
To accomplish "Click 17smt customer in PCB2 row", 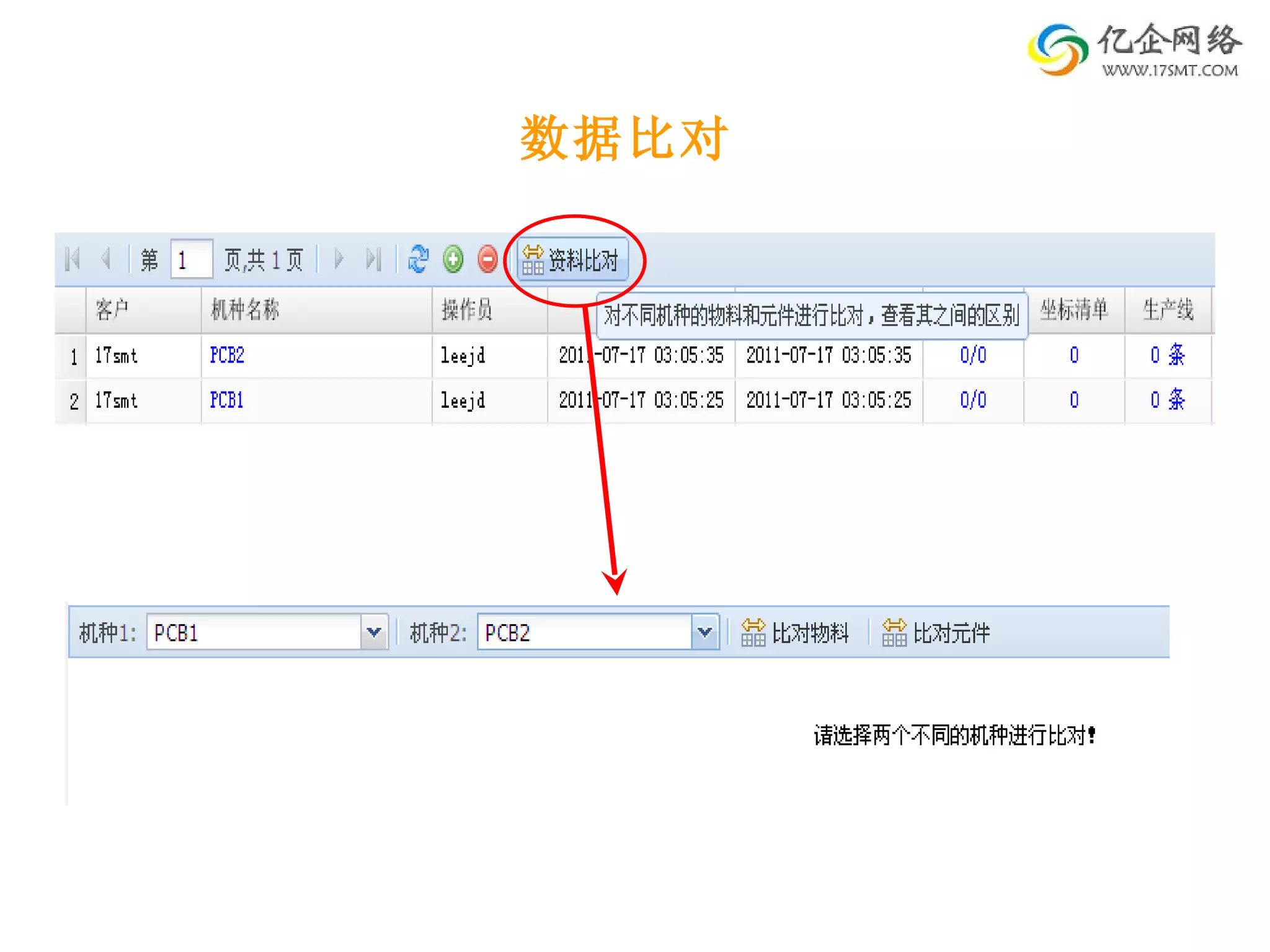I will click(x=116, y=356).
